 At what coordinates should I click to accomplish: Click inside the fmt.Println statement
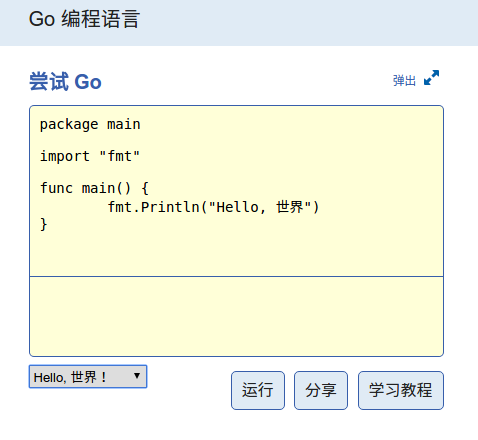[213, 207]
